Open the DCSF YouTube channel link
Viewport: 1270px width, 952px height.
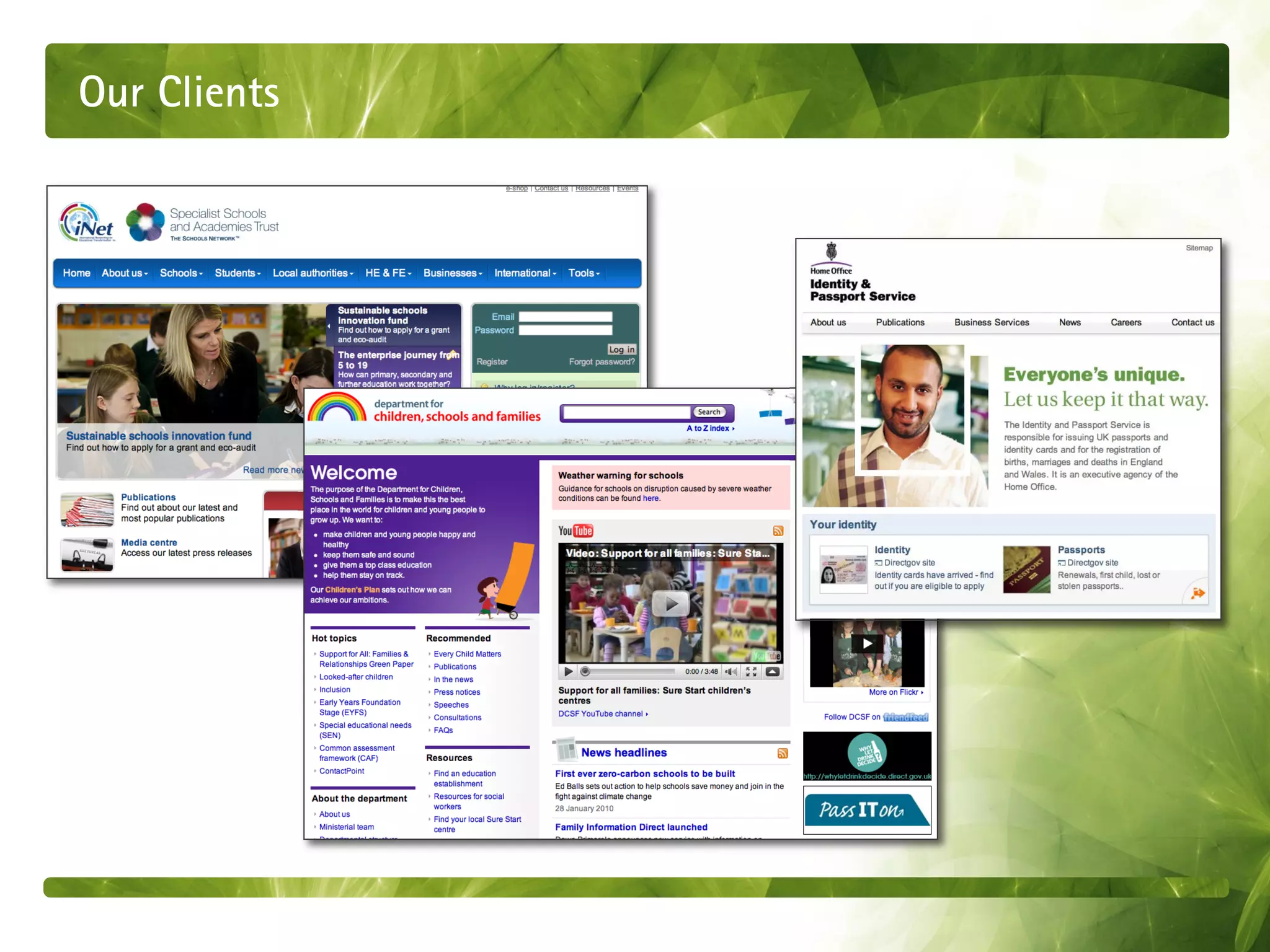[603, 714]
